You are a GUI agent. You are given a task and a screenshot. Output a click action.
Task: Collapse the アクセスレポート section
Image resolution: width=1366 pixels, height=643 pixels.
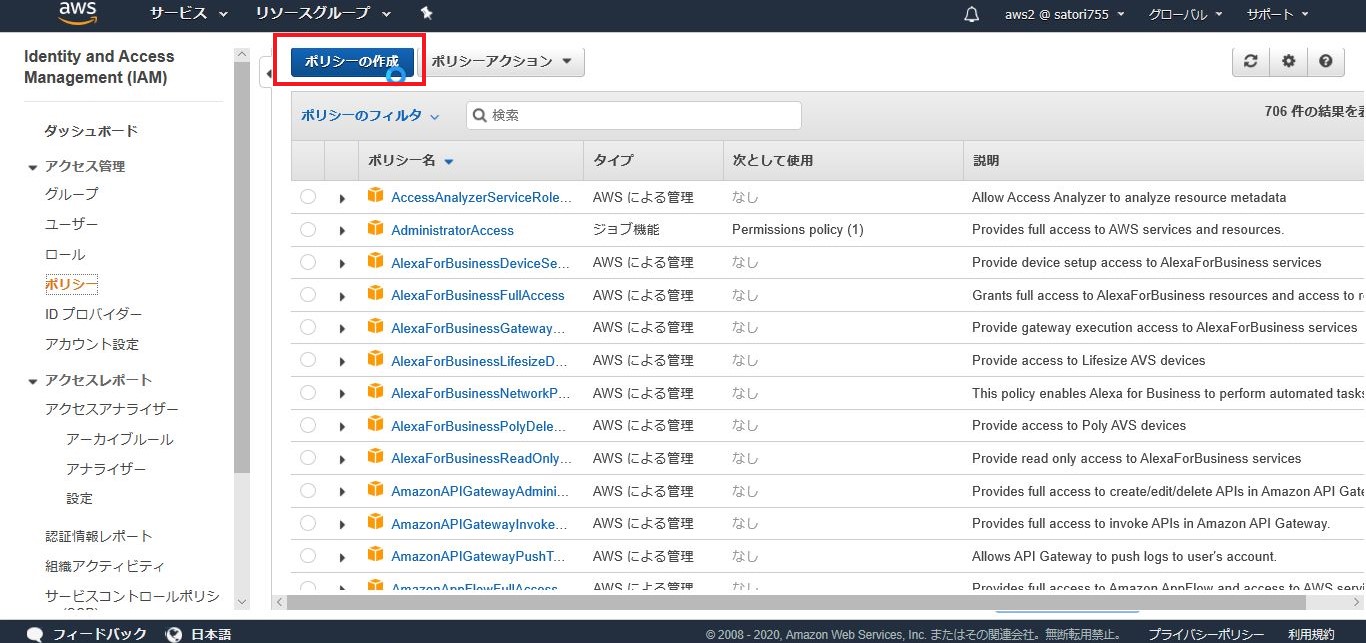pos(33,381)
